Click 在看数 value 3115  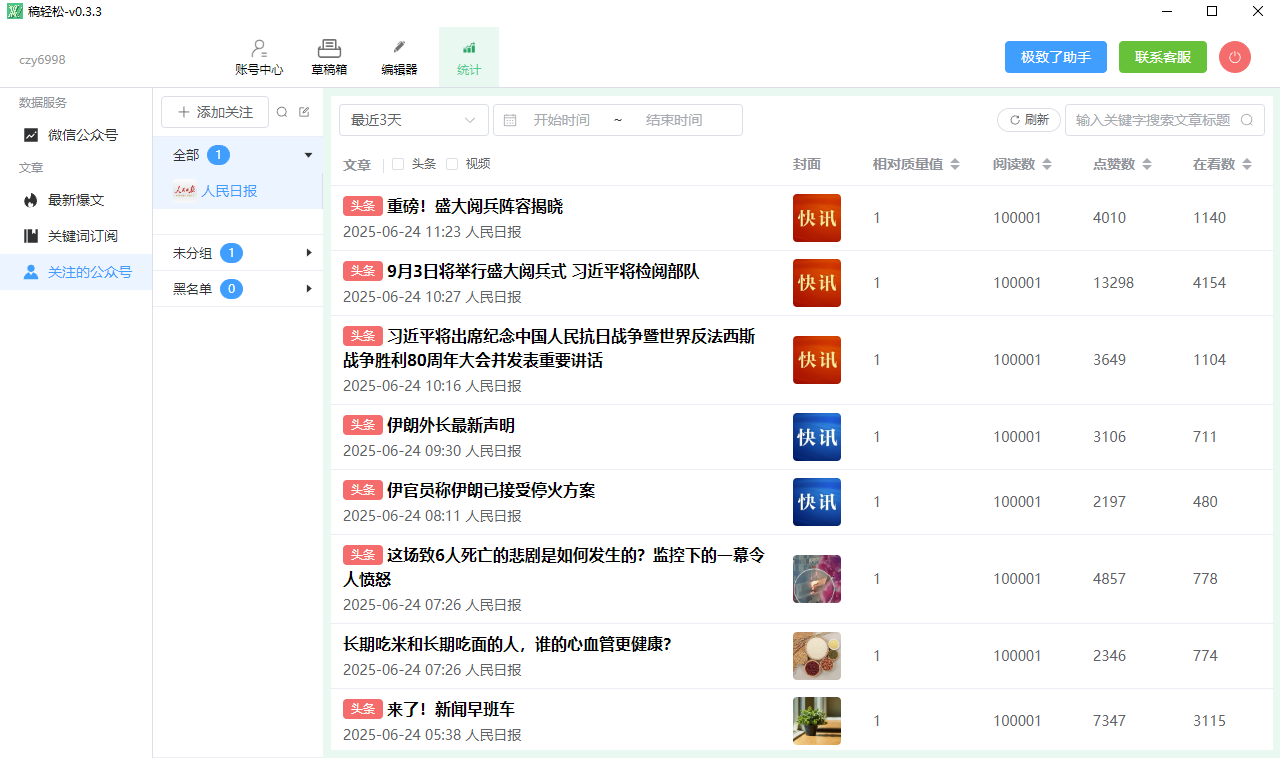click(1209, 721)
